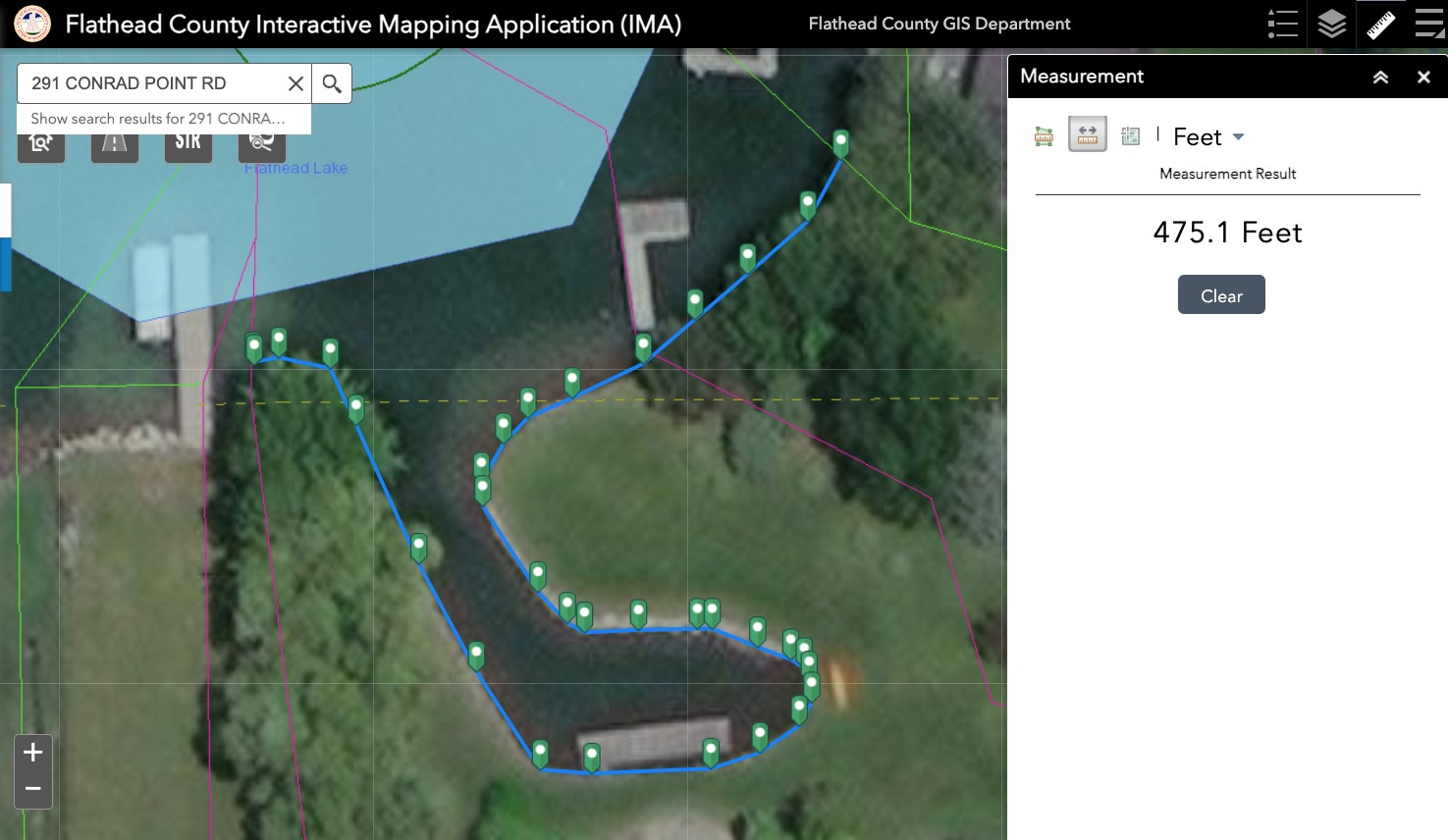
Task: Click the address search input field
Action: click(x=152, y=83)
